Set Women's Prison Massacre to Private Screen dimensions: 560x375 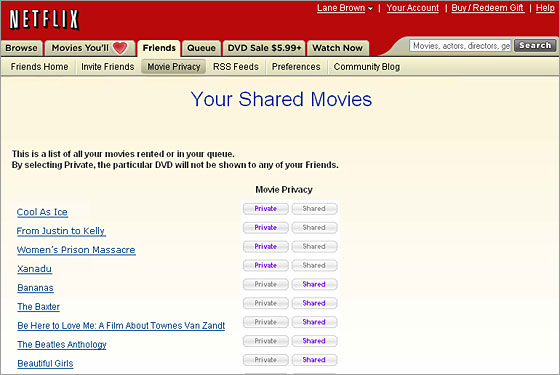pos(266,247)
